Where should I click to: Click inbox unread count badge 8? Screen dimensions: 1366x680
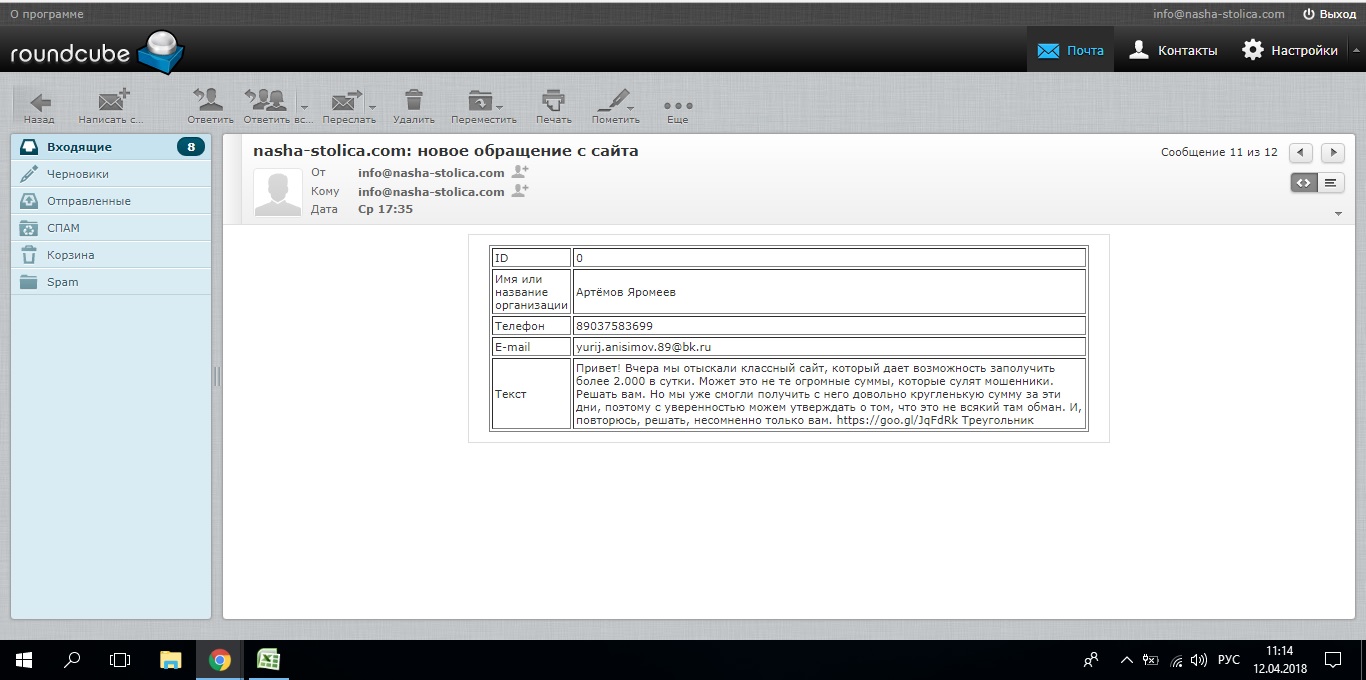191,147
